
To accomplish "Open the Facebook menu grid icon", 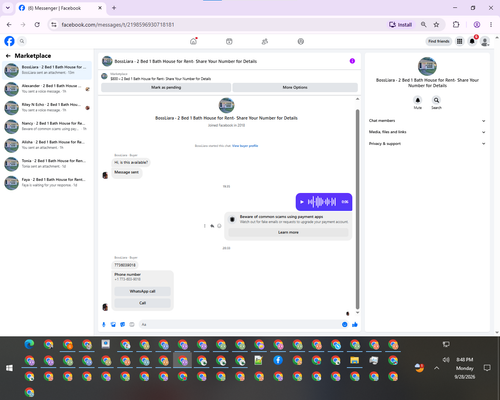I will [459, 41].
